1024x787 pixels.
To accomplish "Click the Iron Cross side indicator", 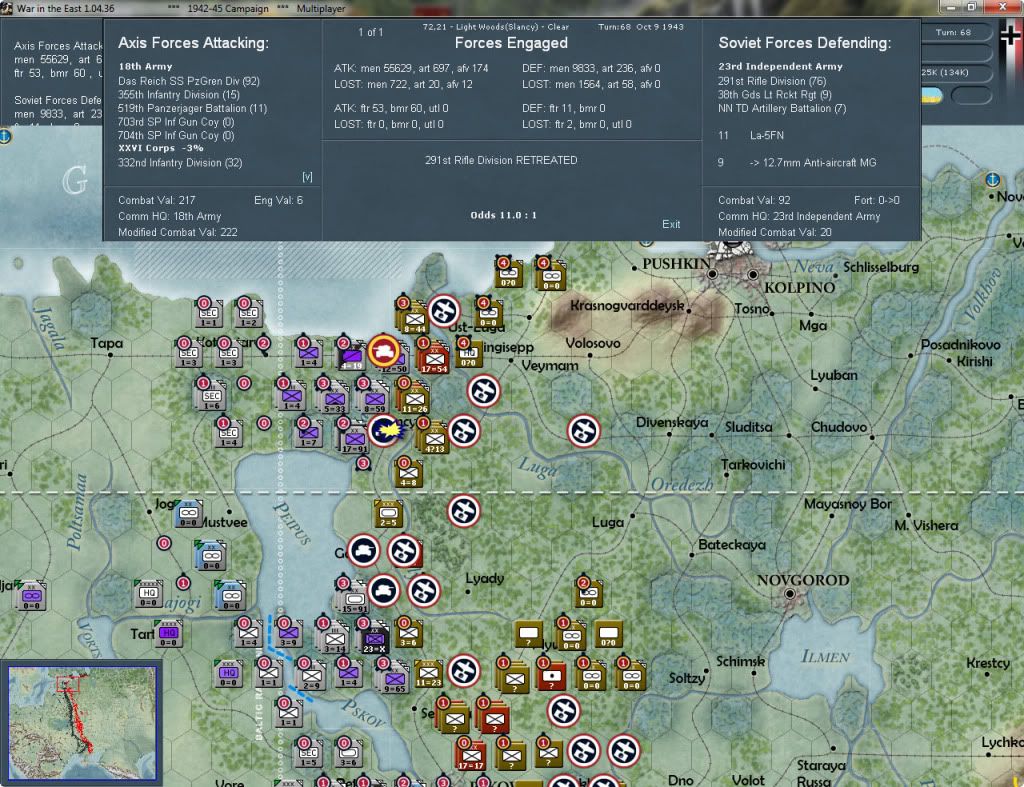I will coord(1011,38).
